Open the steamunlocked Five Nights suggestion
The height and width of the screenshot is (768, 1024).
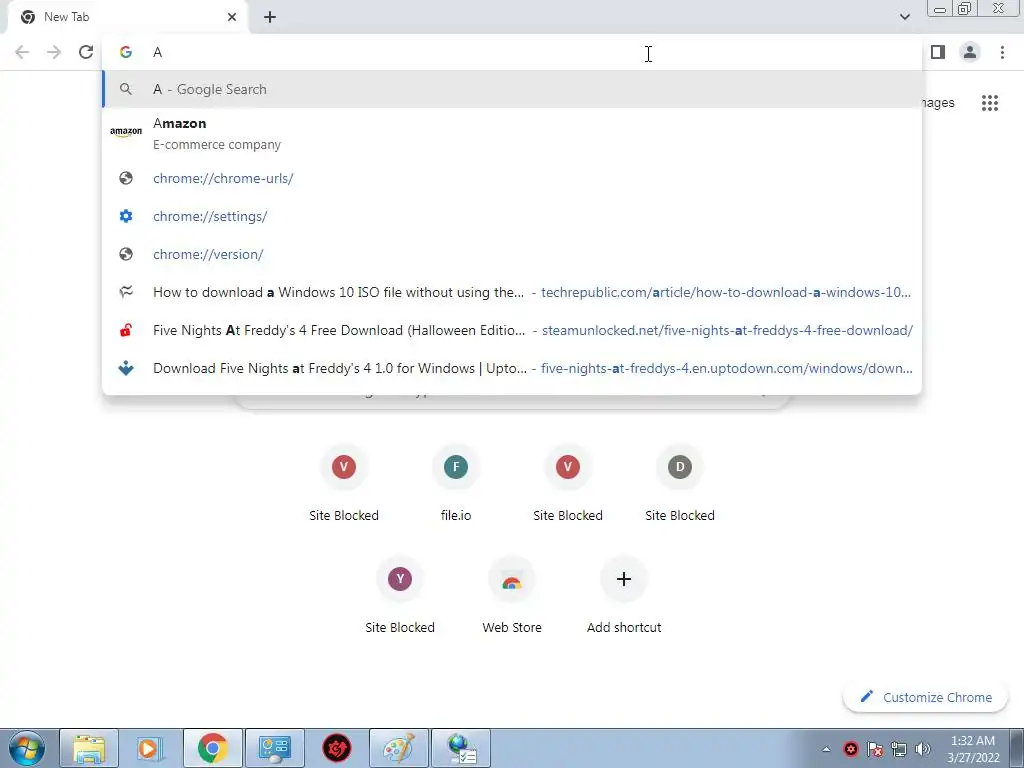click(x=512, y=330)
